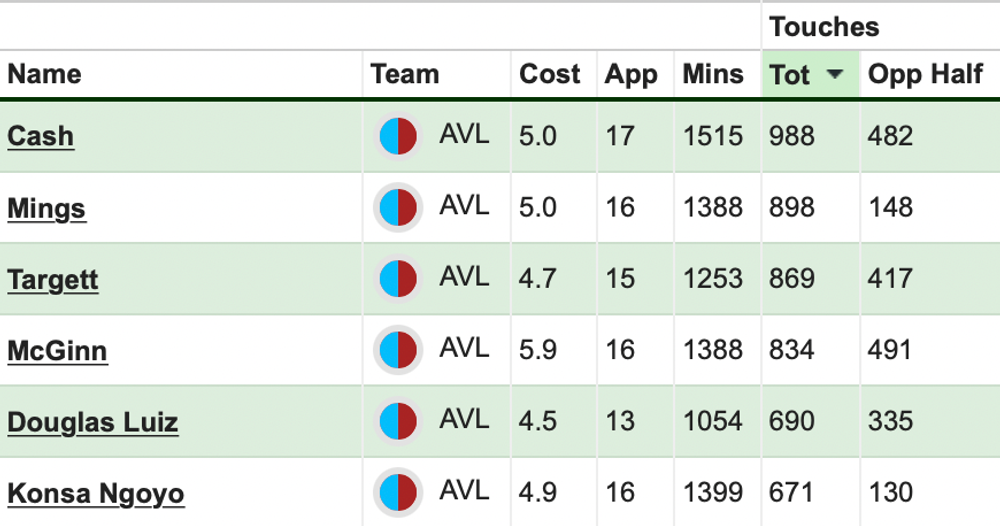Open the Mings player link
Viewport: 1000px width, 526px height.
coord(47,208)
